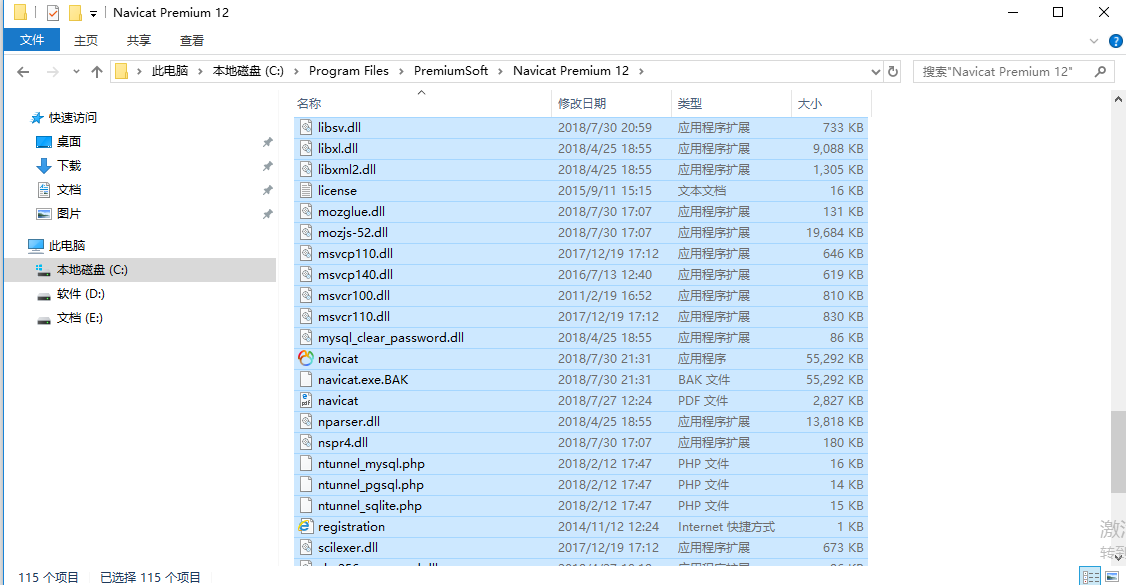
Task: Select 此电脑 in navigation pane
Action: tap(67, 245)
